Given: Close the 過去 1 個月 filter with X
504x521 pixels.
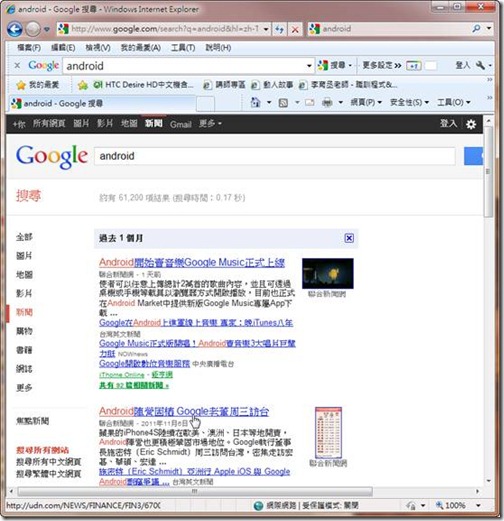Looking at the screenshot, I should (x=349, y=238).
